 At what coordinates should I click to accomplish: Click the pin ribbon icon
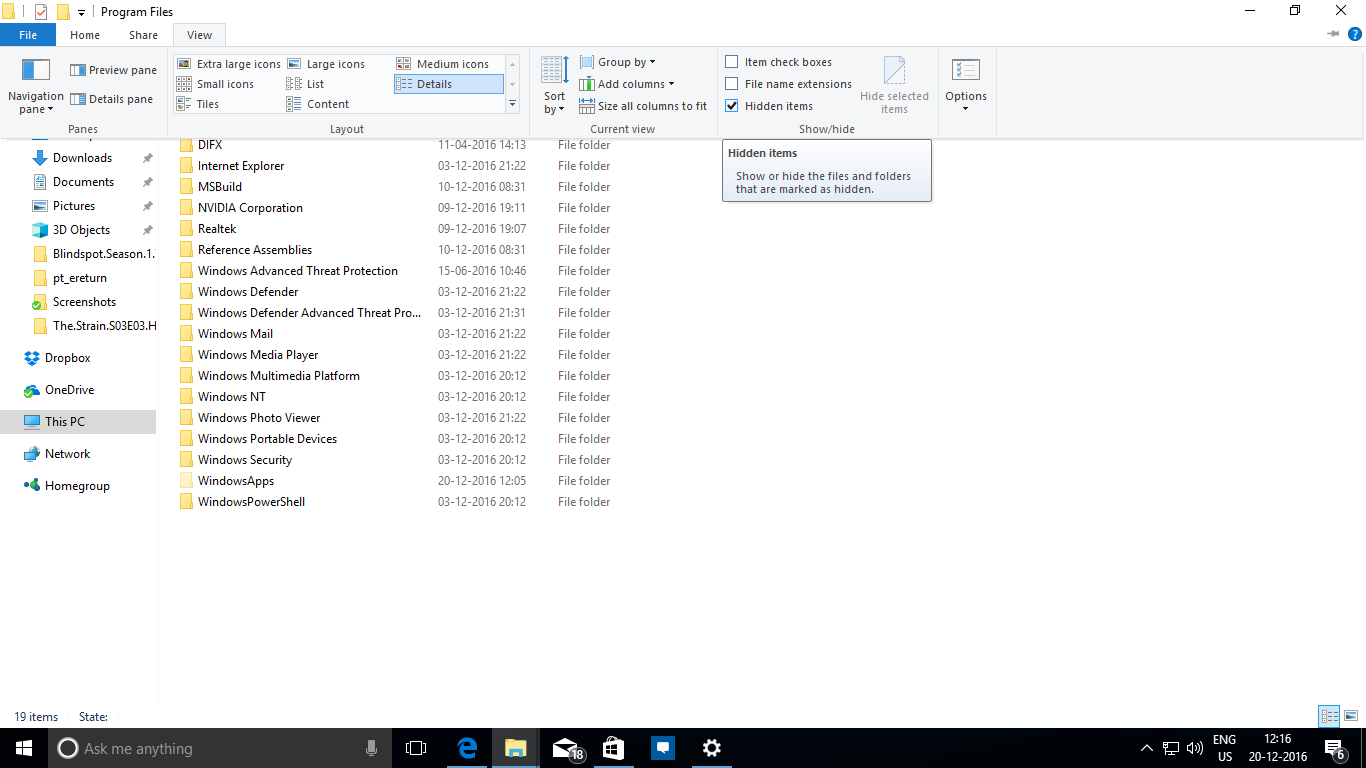point(1333,34)
